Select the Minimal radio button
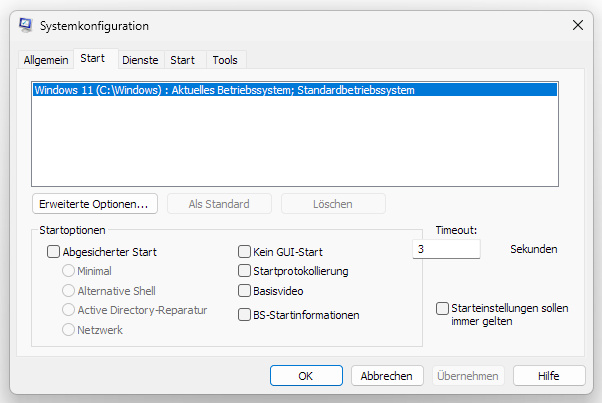Image resolution: width=602 pixels, height=403 pixels. (69, 271)
